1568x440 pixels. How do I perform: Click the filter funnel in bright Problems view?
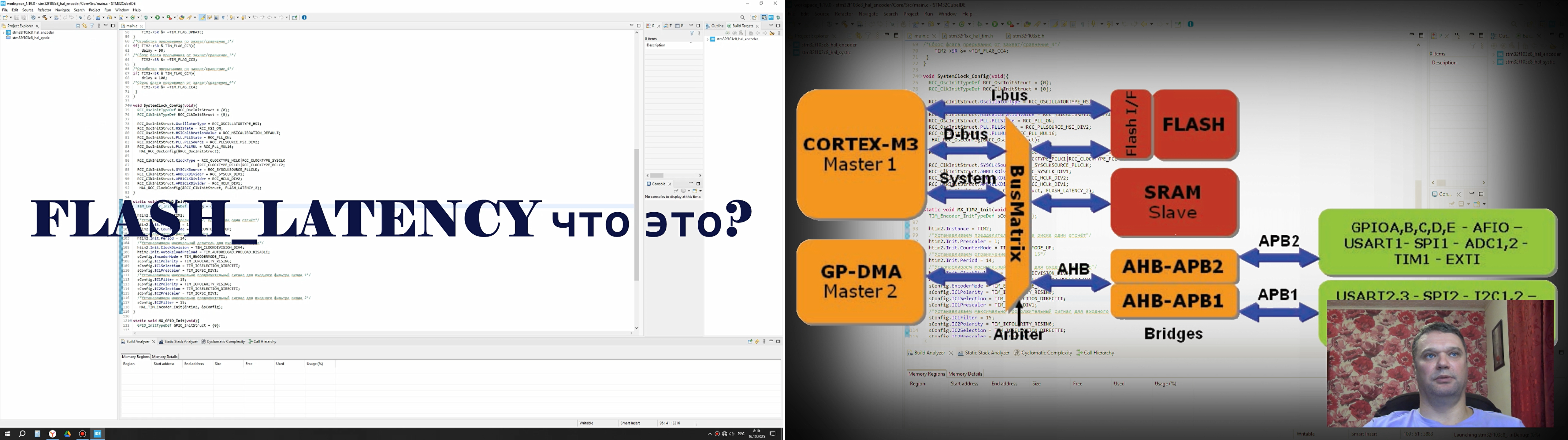pyautogui.click(x=692, y=33)
